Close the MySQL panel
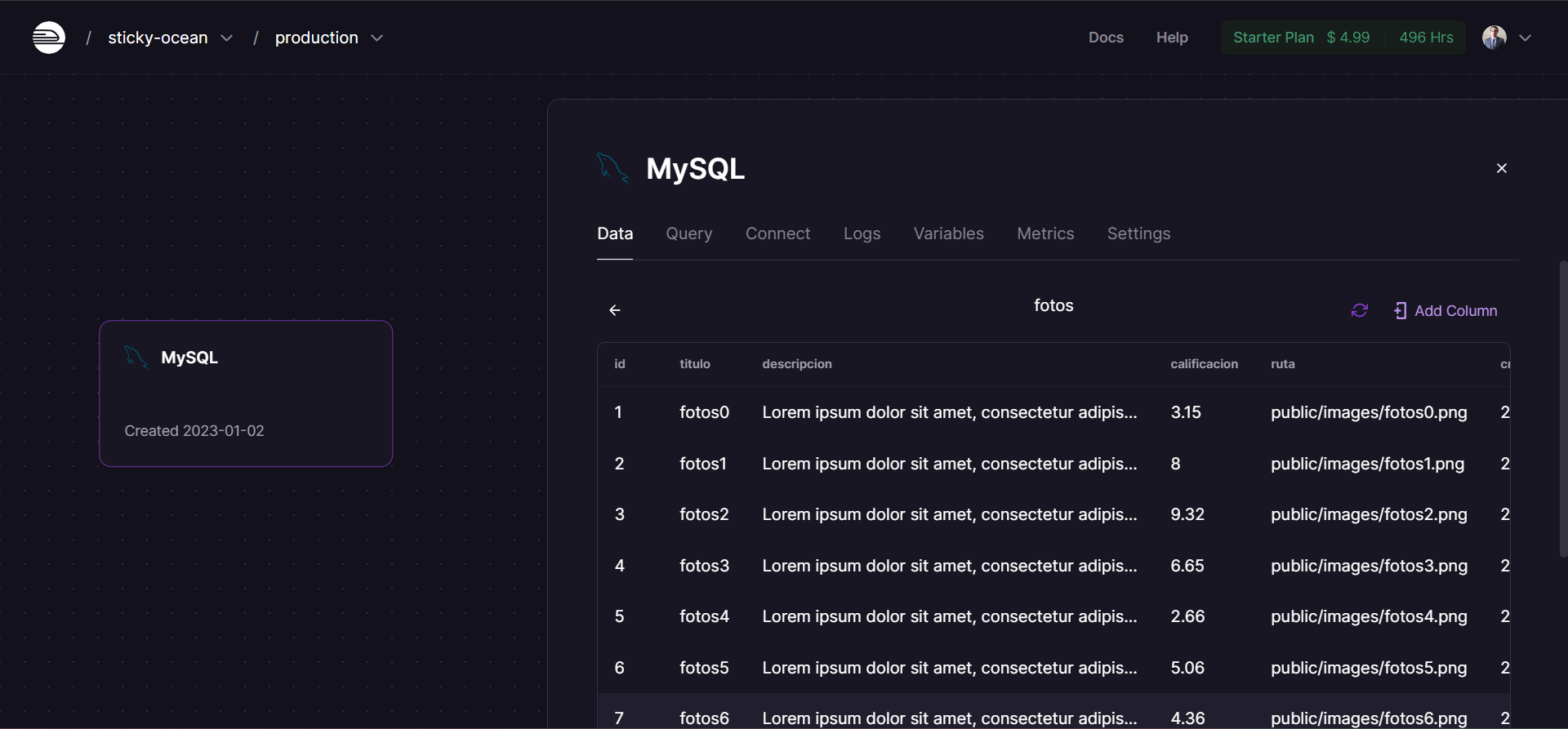The width and height of the screenshot is (1568, 729). click(x=1501, y=168)
